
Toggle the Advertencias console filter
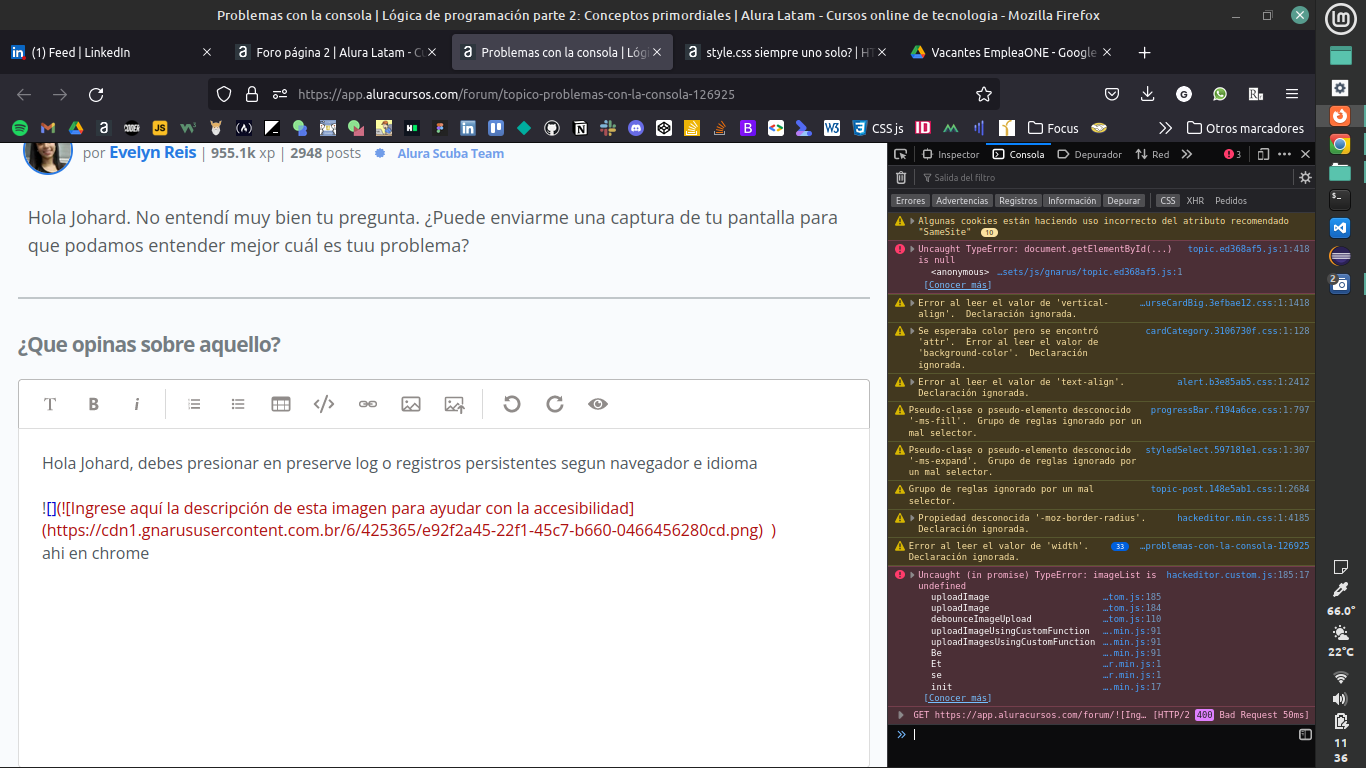click(x=962, y=201)
